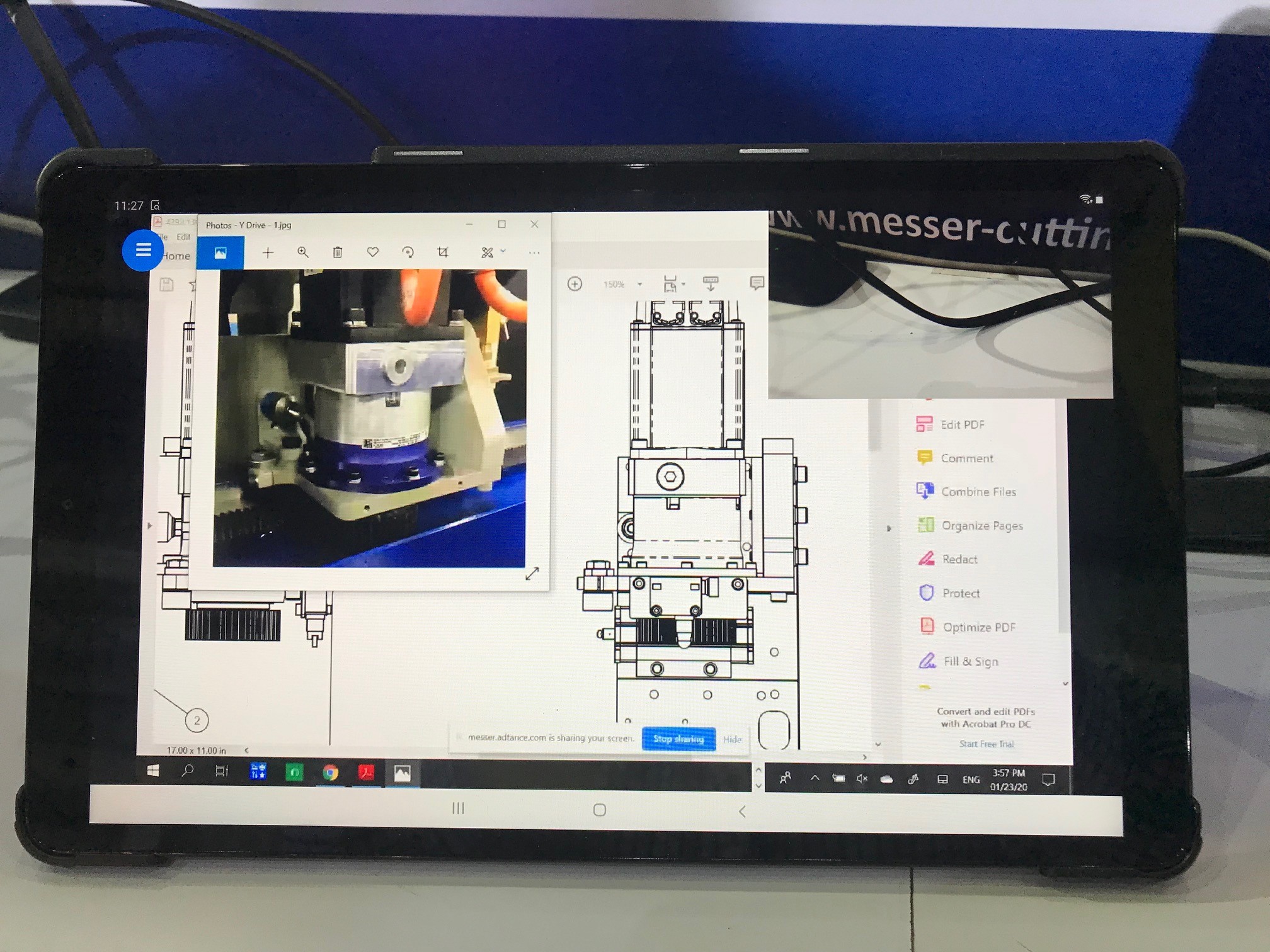The width and height of the screenshot is (1270, 952).
Task: Click the Rotate icon in Photos toolbar
Action: click(408, 252)
